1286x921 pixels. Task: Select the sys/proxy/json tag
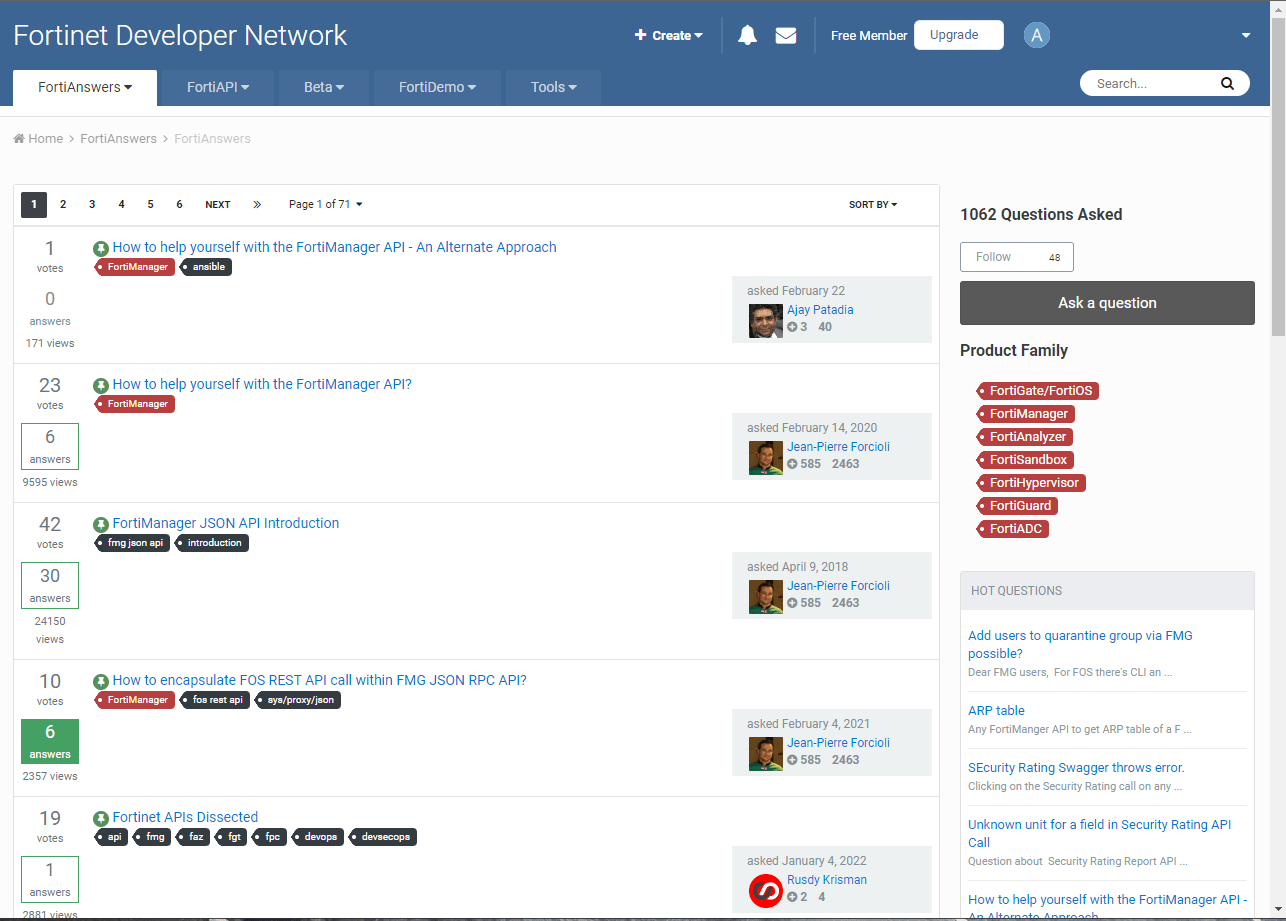point(298,700)
